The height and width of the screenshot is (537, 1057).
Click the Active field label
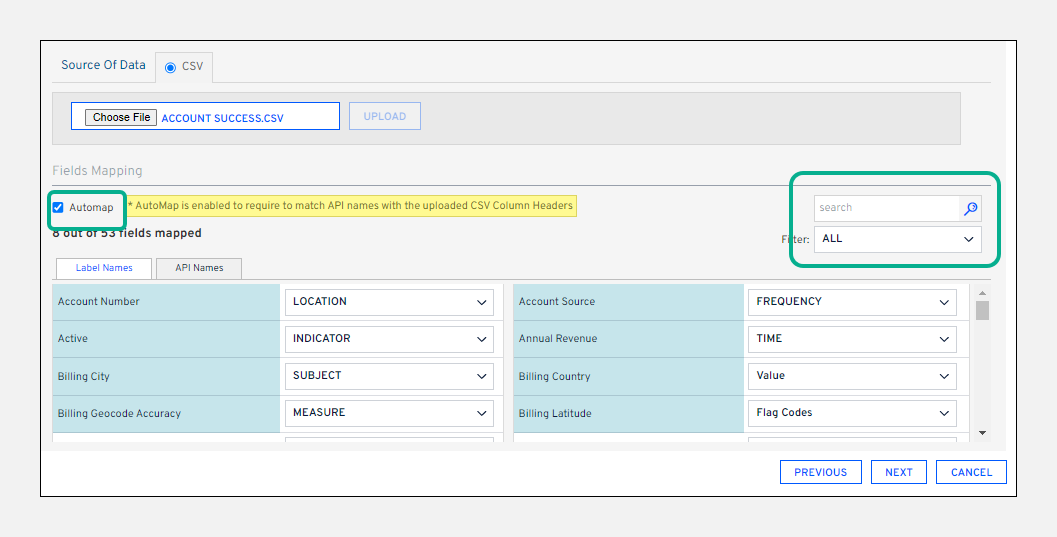(73, 339)
